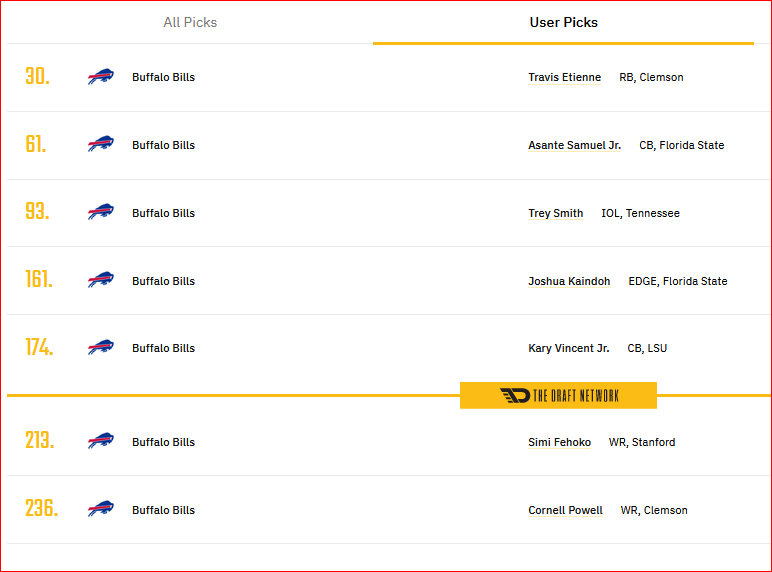Click 'WR, Clemson' position text
Image resolution: width=772 pixels, height=572 pixels.
pos(654,510)
